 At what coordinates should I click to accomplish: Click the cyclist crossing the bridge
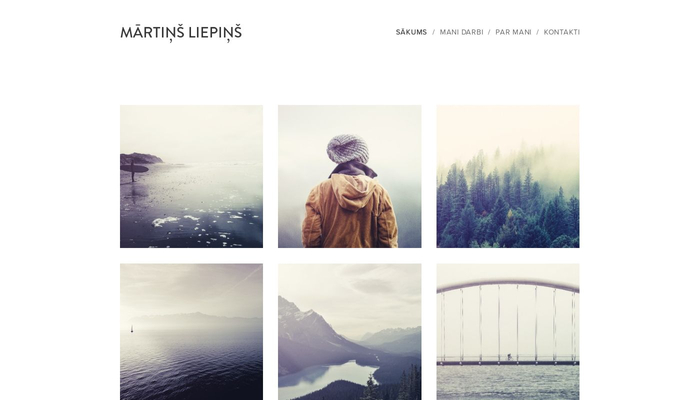coord(510,357)
